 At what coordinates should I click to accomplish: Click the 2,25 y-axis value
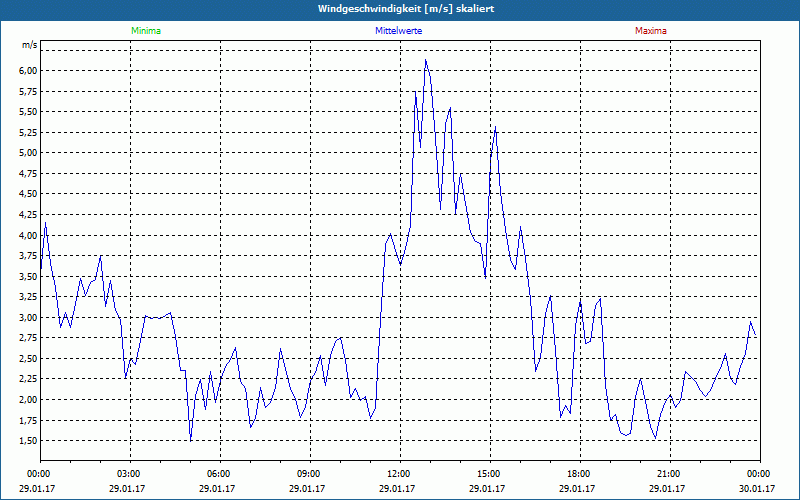(29, 379)
